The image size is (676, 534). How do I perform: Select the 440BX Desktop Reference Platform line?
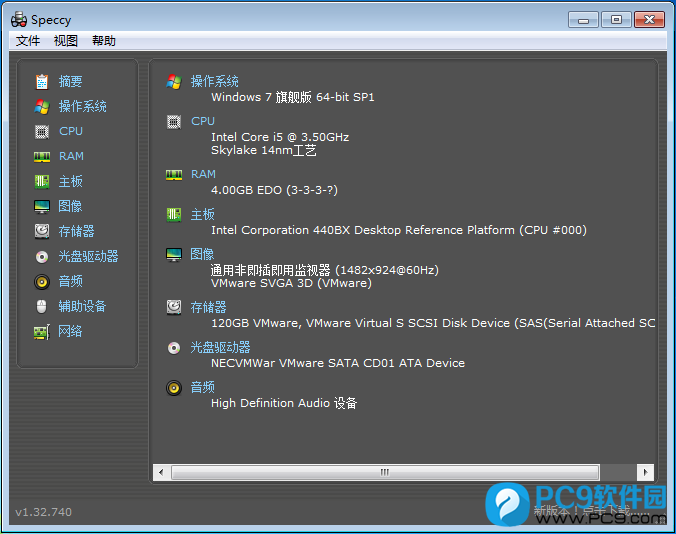(399, 230)
